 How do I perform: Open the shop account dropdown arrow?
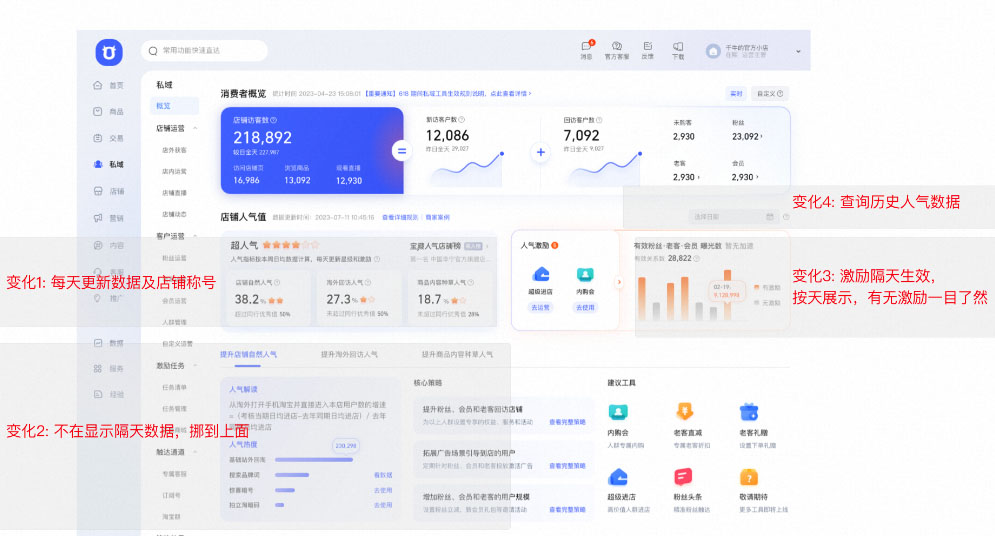(798, 51)
